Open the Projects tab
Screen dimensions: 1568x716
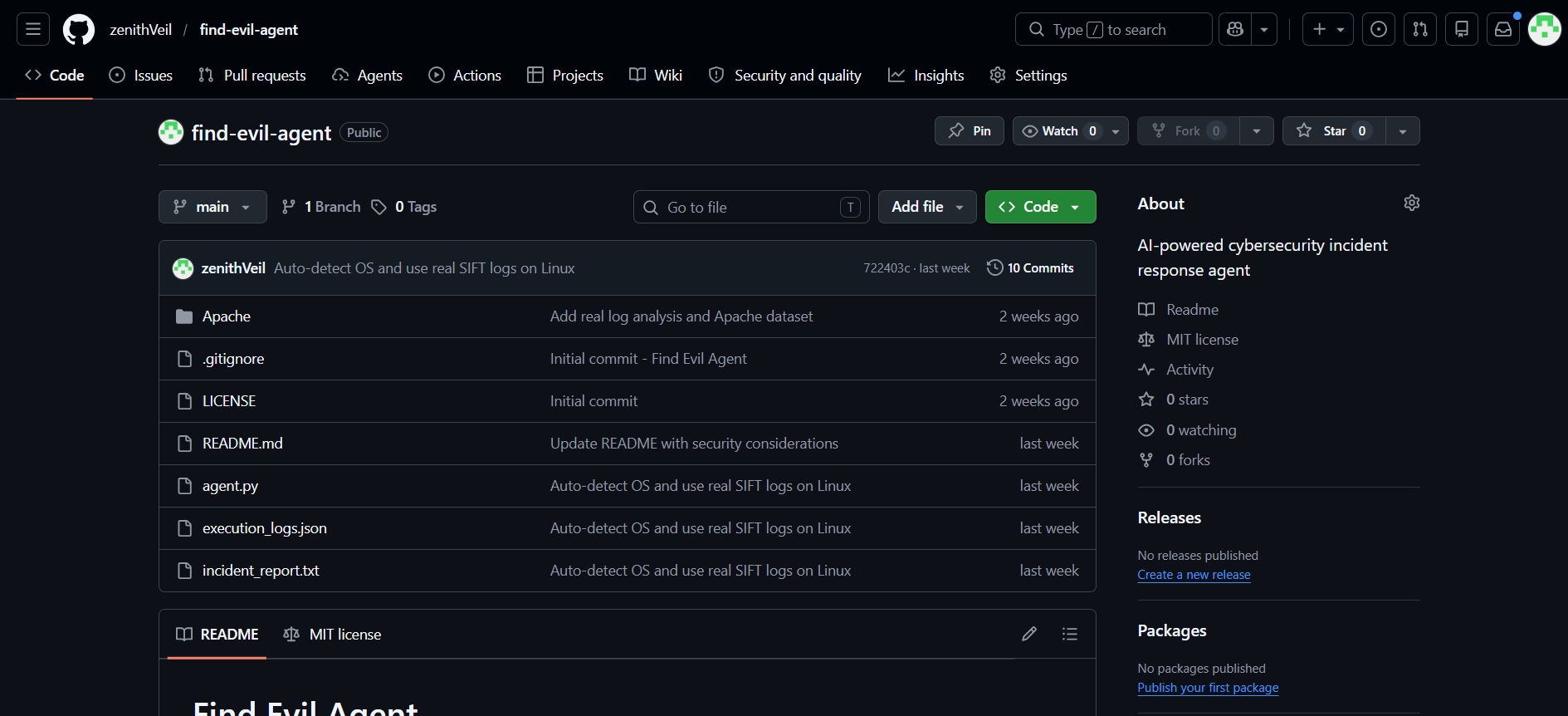(x=565, y=76)
